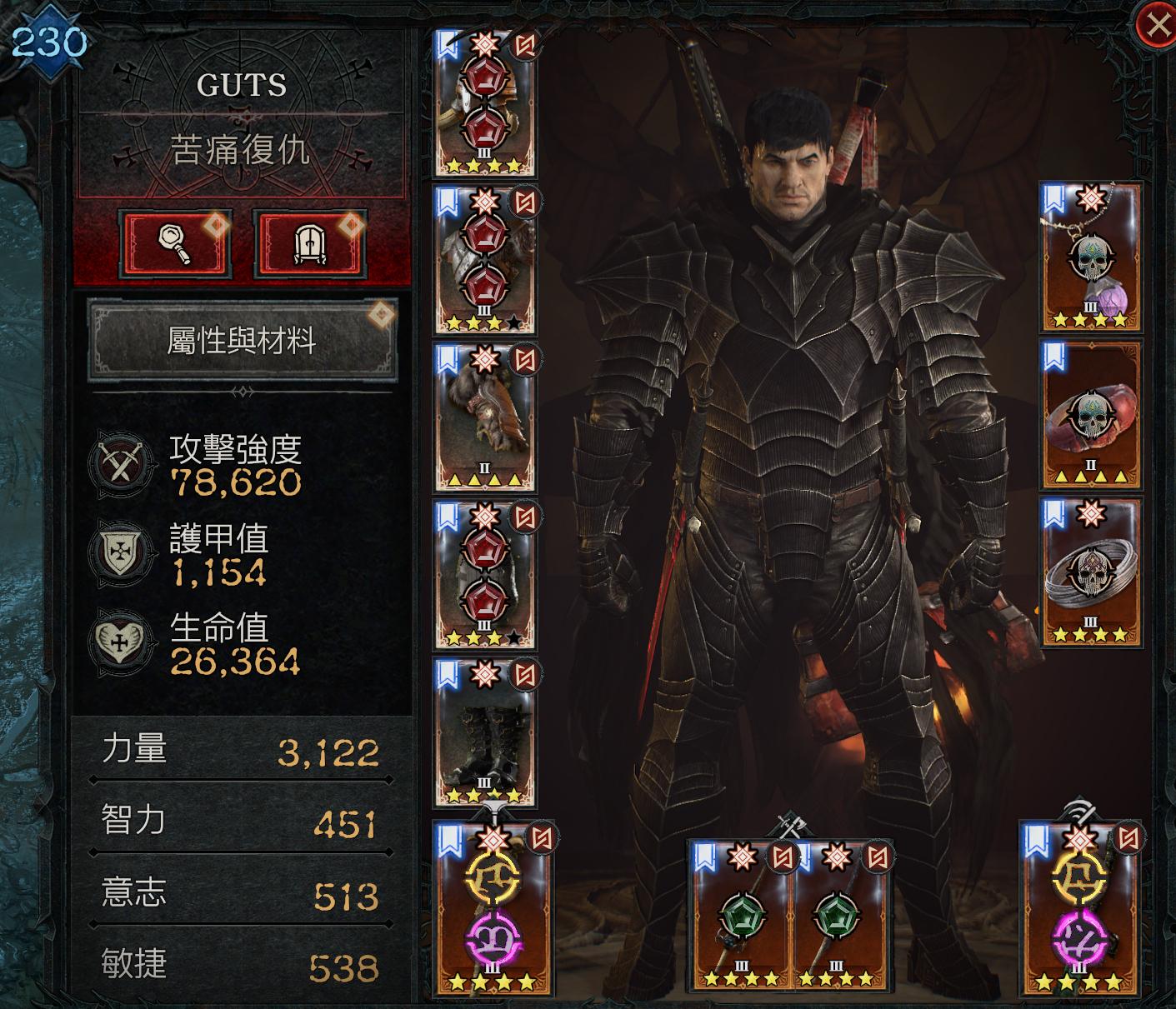This screenshot has width=1176, height=1009.
Task: Click the 力量 strength stat row
Action: (241, 751)
